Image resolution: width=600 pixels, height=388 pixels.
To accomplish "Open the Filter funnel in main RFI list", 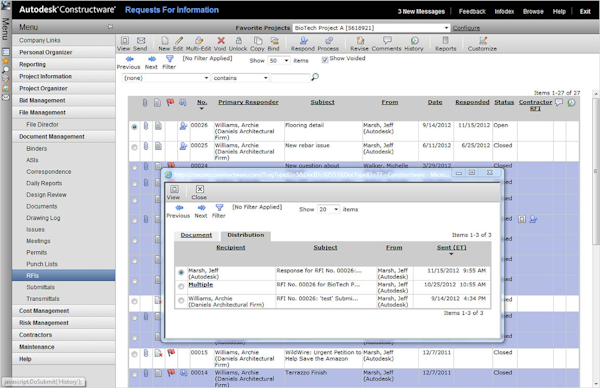I will click(170, 59).
